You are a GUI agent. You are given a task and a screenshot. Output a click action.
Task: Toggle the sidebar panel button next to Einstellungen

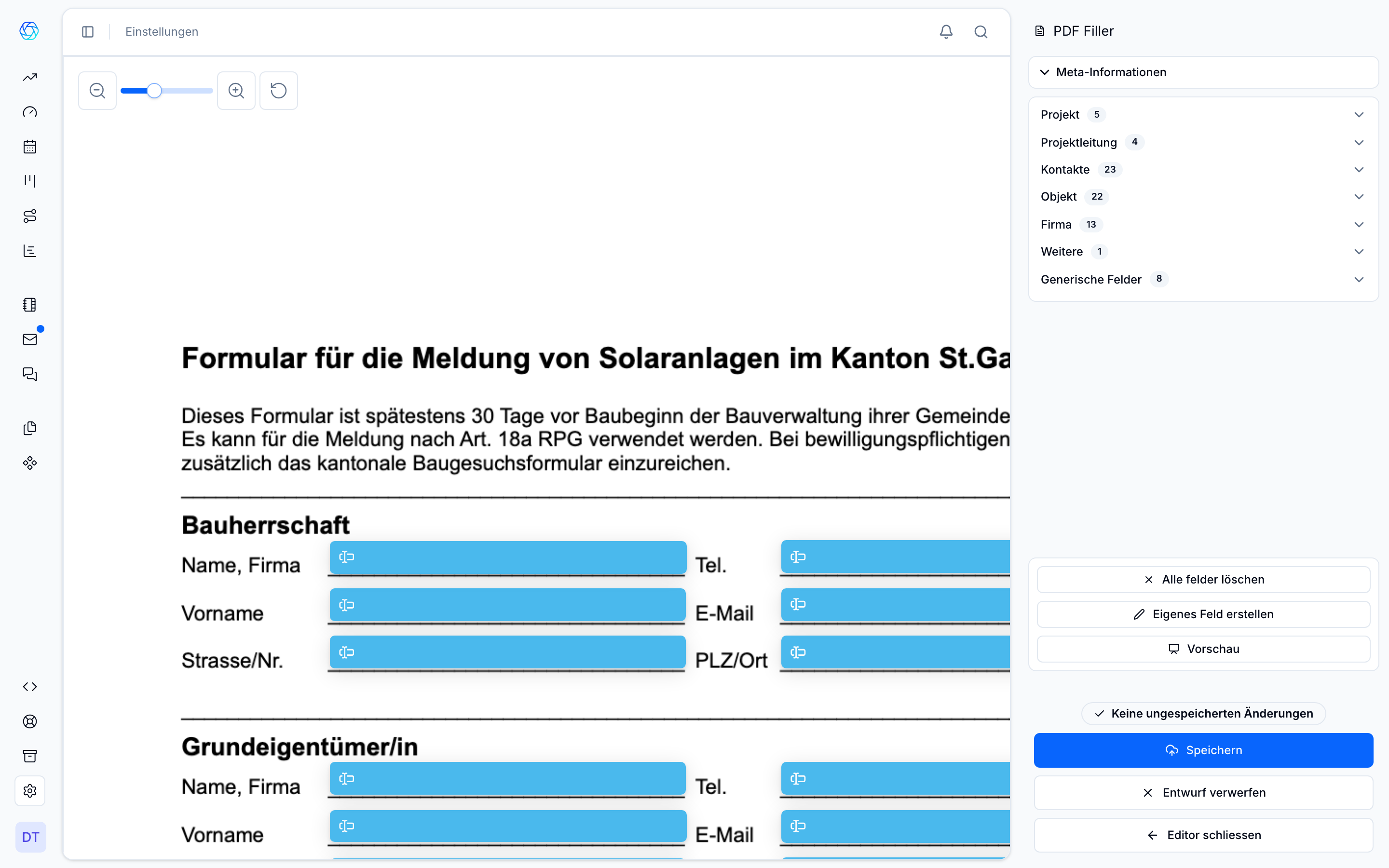click(87, 31)
